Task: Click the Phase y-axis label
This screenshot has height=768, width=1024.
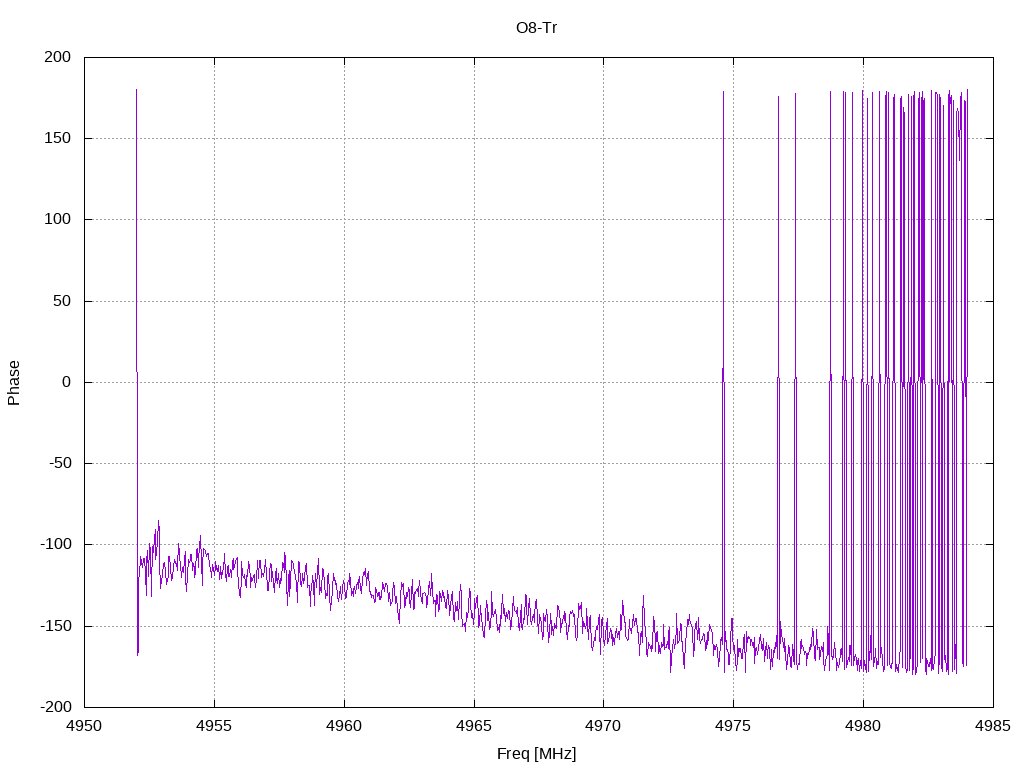Action: pyautogui.click(x=14, y=383)
